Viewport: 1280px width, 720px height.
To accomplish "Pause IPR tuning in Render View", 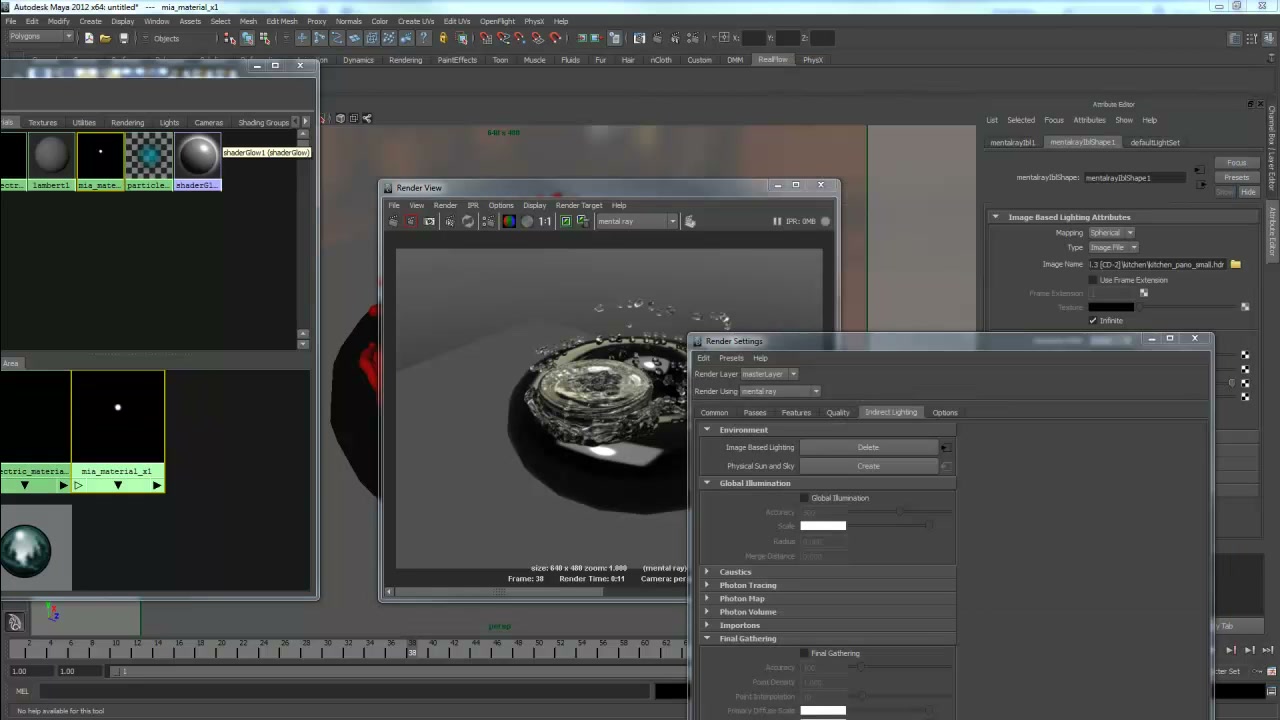I will (777, 221).
